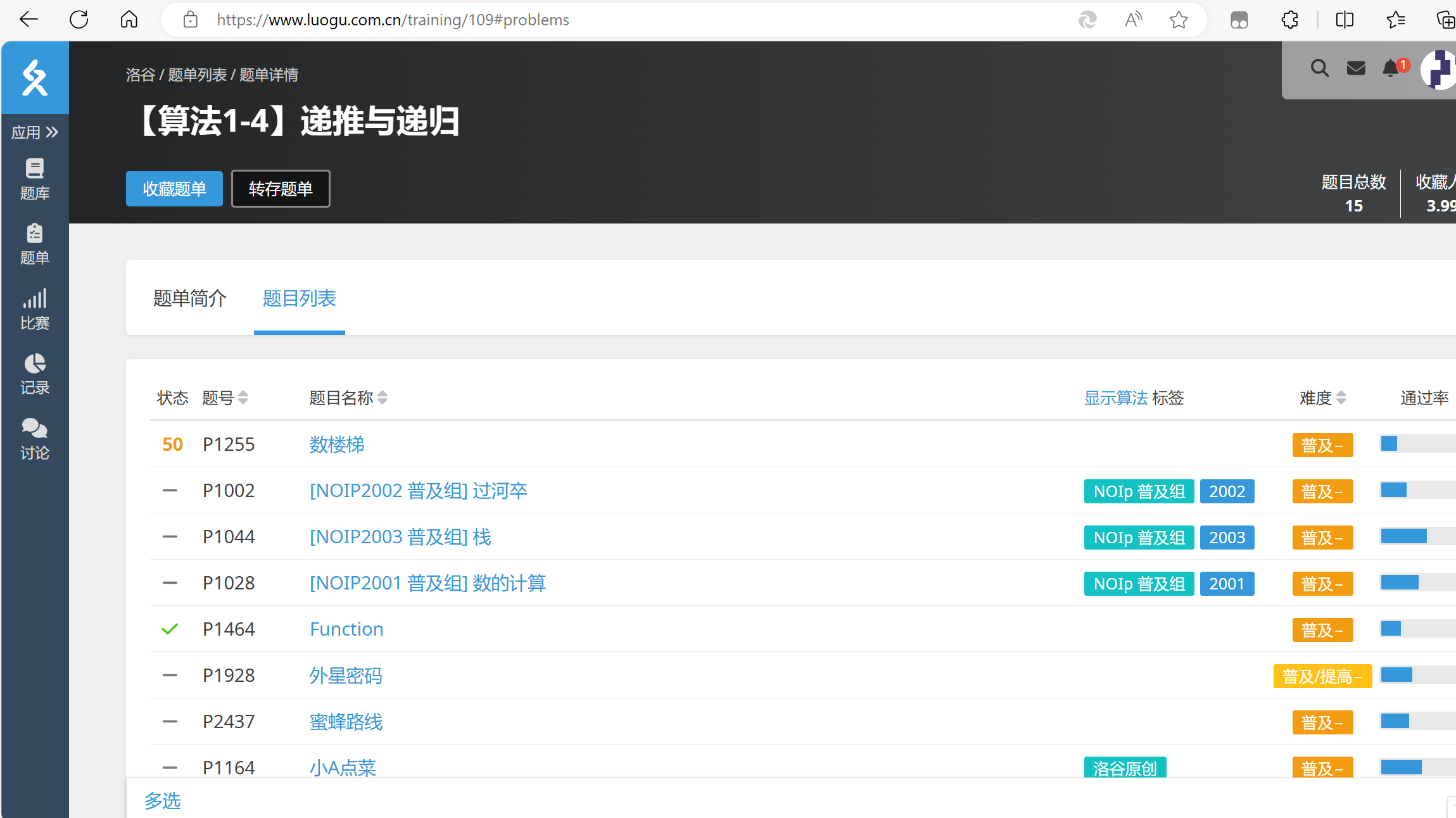
Task: Toggle 显示算法 tag display
Action: tap(1115, 398)
